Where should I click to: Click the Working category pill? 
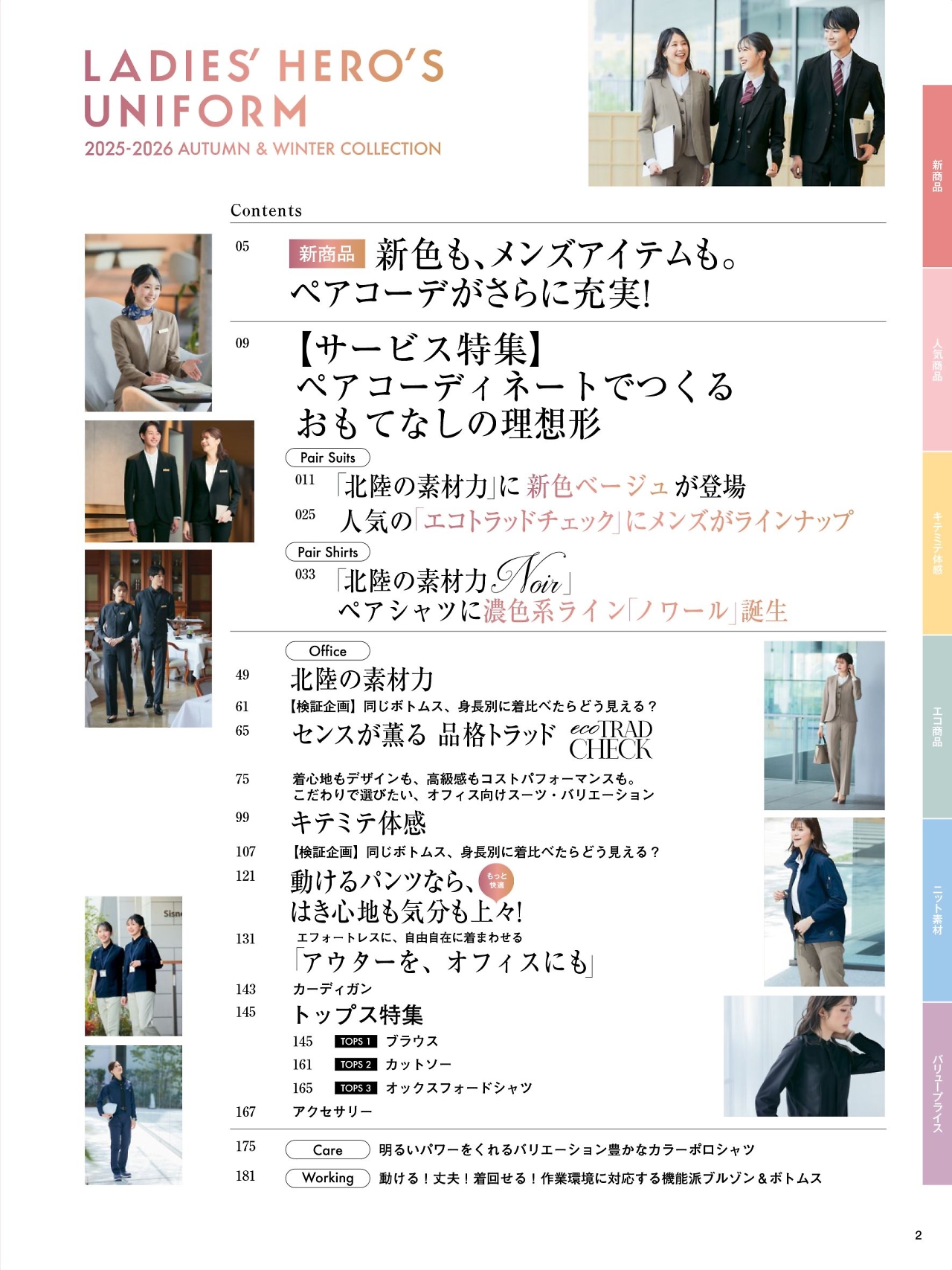[x=328, y=1178]
